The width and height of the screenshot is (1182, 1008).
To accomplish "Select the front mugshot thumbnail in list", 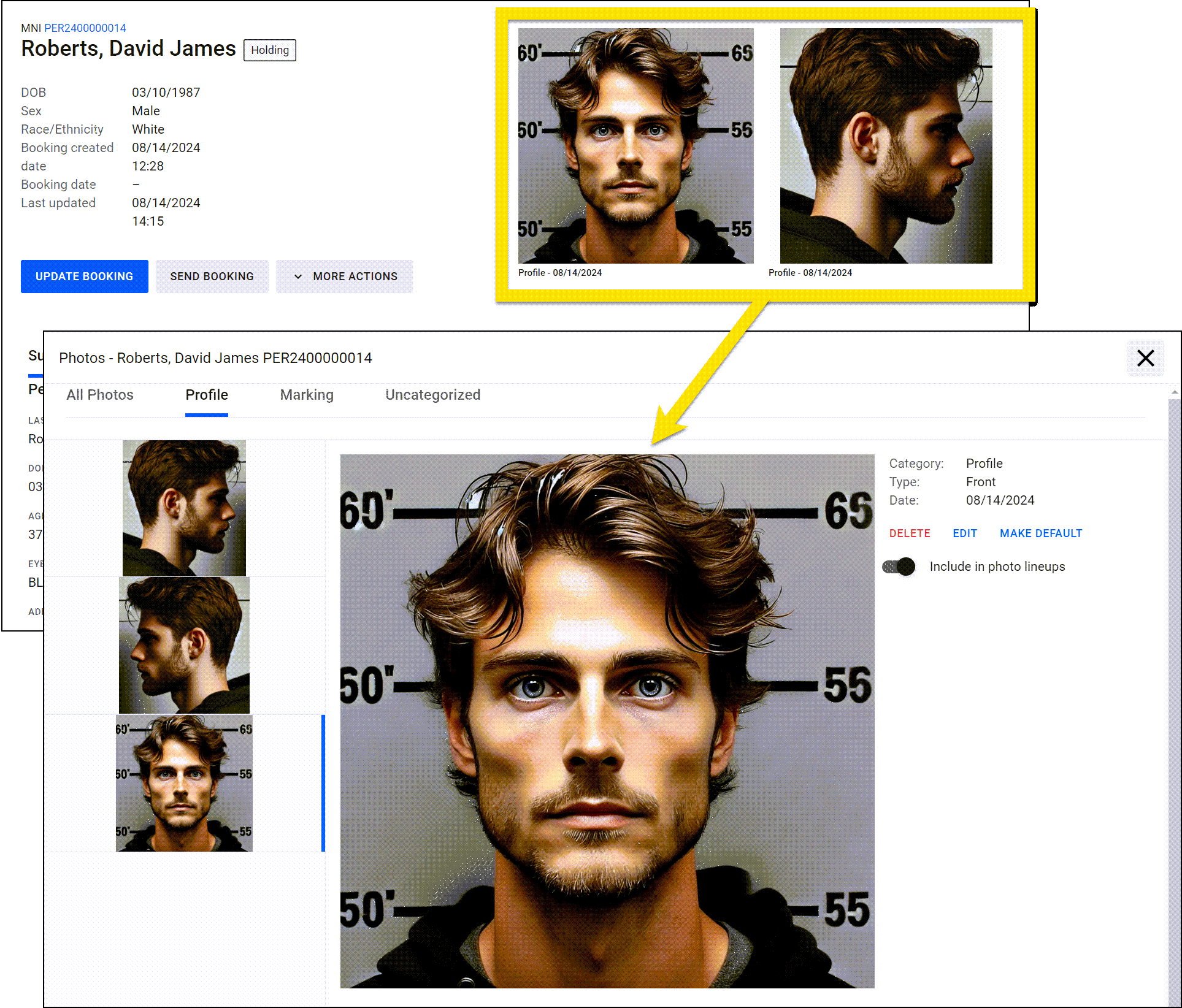I will (x=184, y=783).
